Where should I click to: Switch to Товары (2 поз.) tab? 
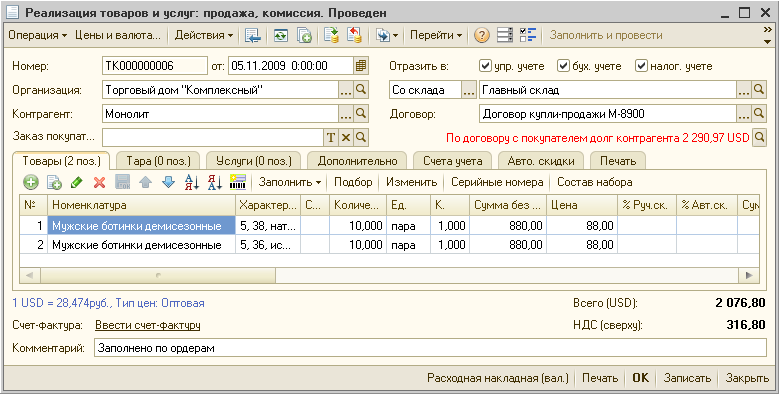[62, 161]
